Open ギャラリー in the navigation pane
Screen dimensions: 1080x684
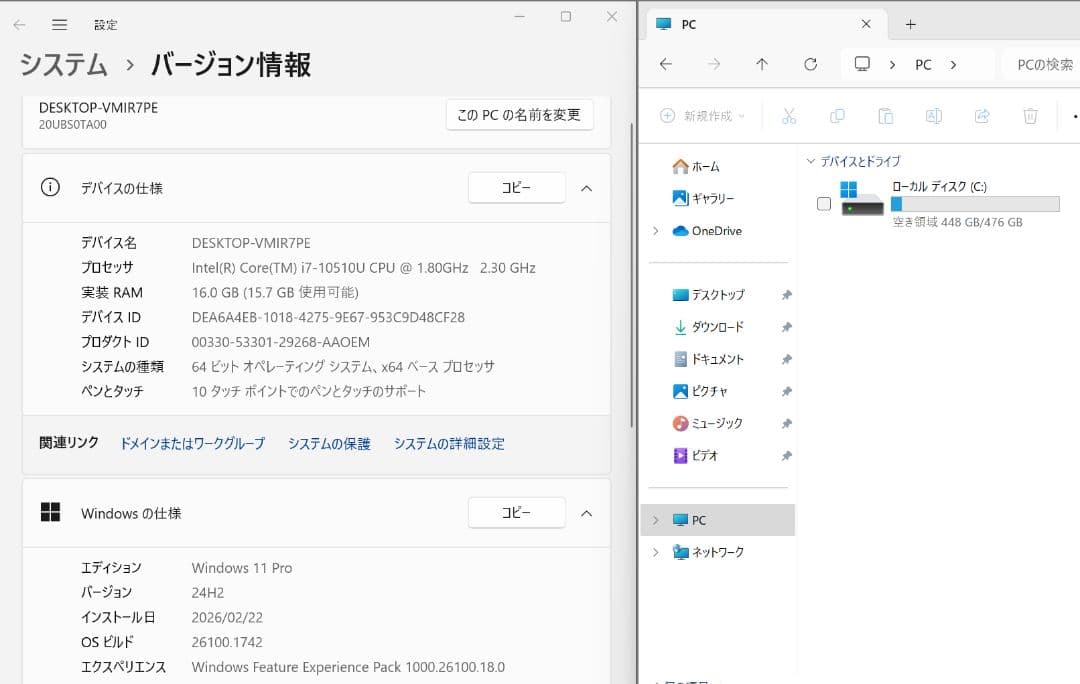point(703,198)
